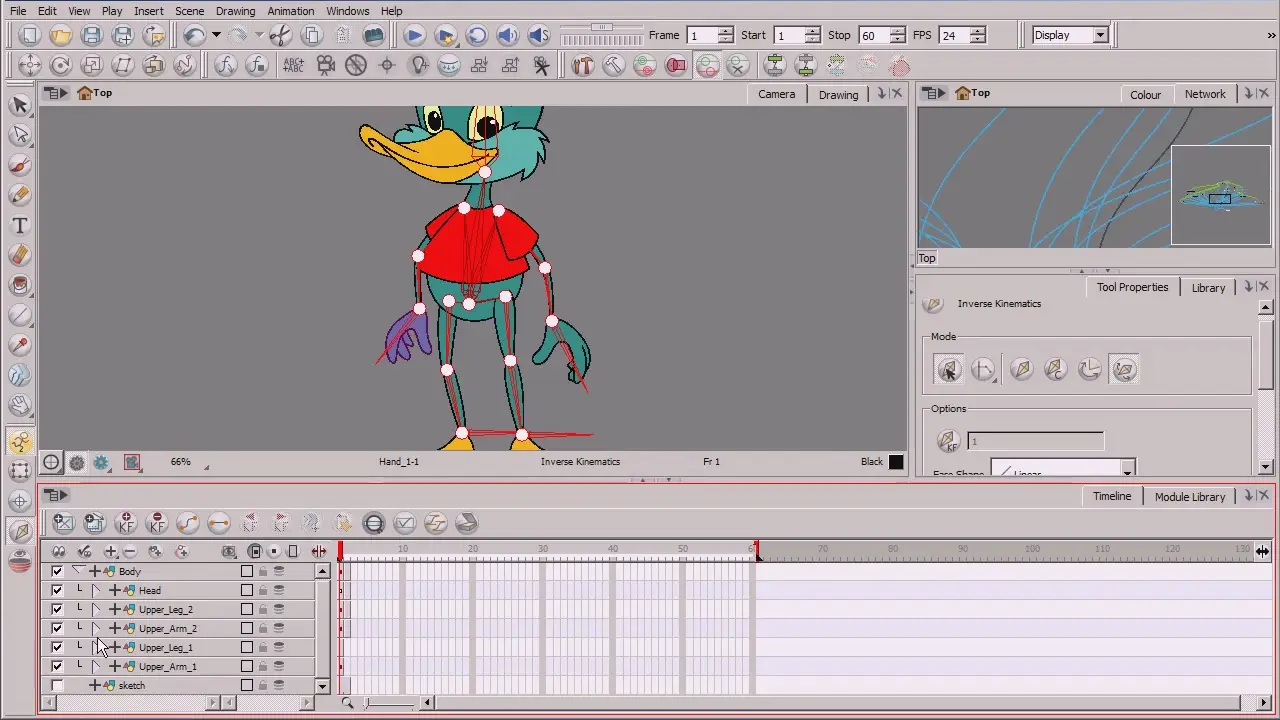This screenshot has height=720, width=1280.
Task: Expand the Upper_Leg_2 layer children triangle
Action: [97, 609]
